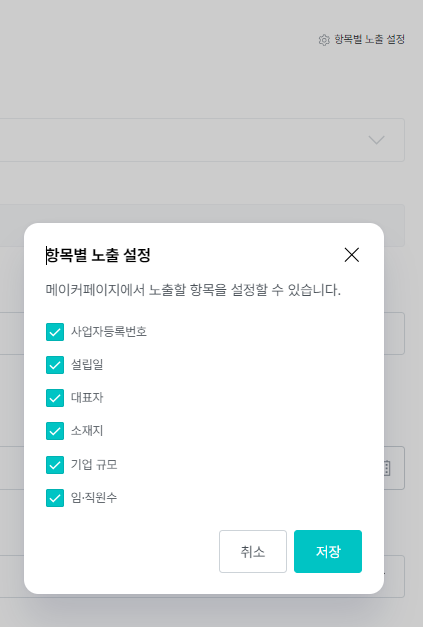Open the 항목별 노출 설정 link text at top
Viewport: 423px width, 627px height.
tap(369, 40)
